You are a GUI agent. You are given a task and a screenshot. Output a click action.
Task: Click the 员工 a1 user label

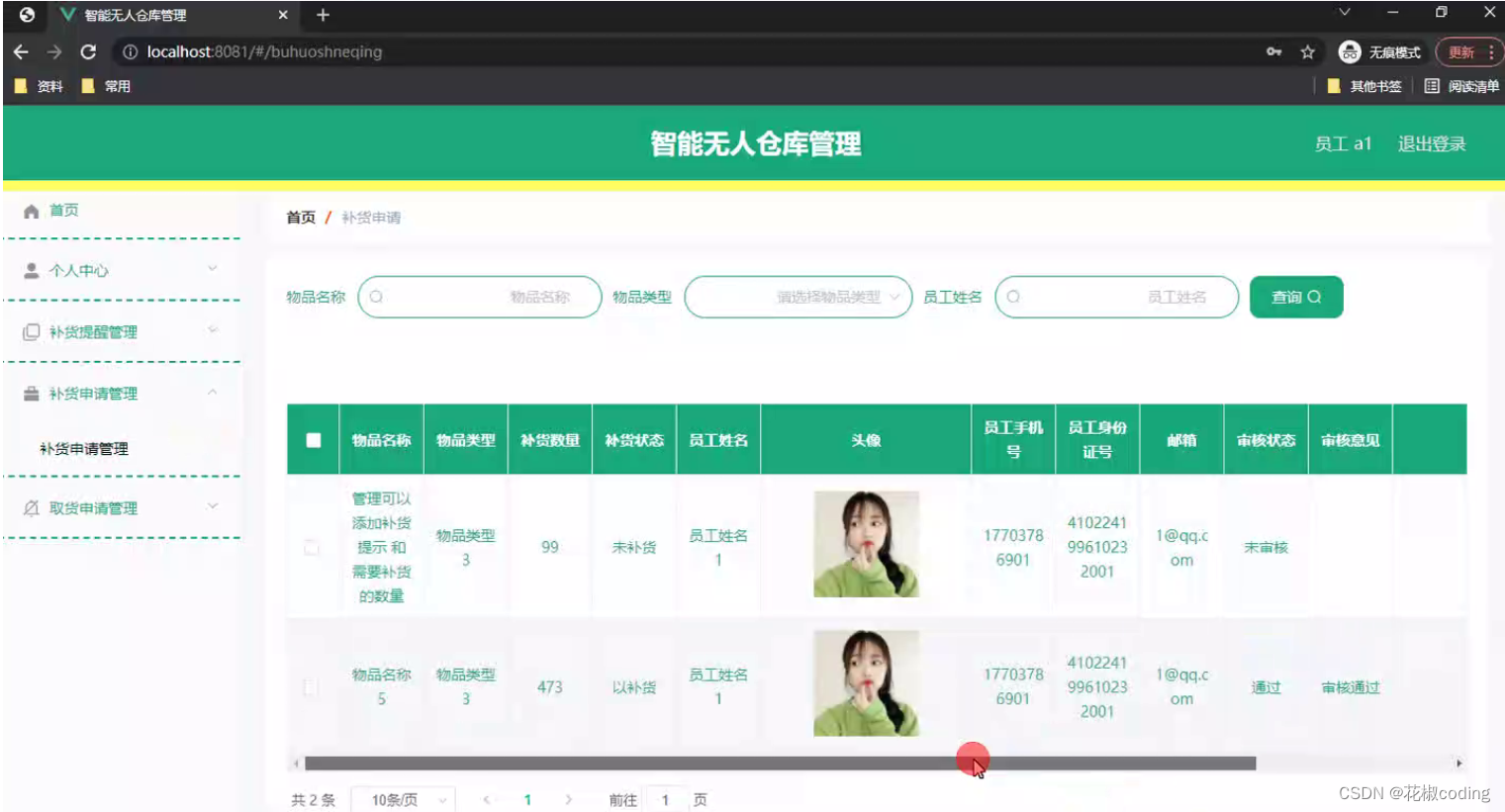point(1343,144)
